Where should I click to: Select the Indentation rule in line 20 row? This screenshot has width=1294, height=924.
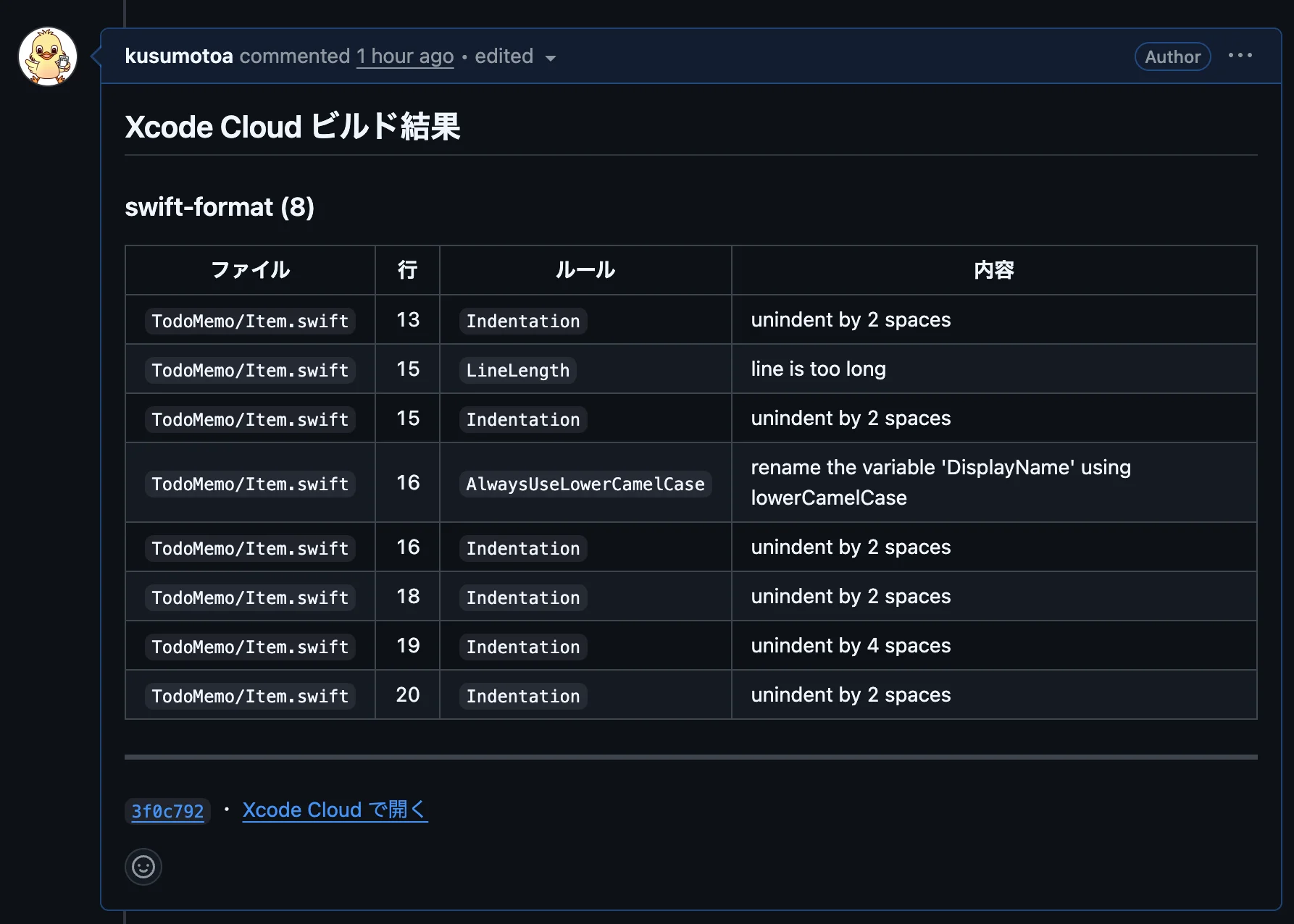click(x=523, y=696)
